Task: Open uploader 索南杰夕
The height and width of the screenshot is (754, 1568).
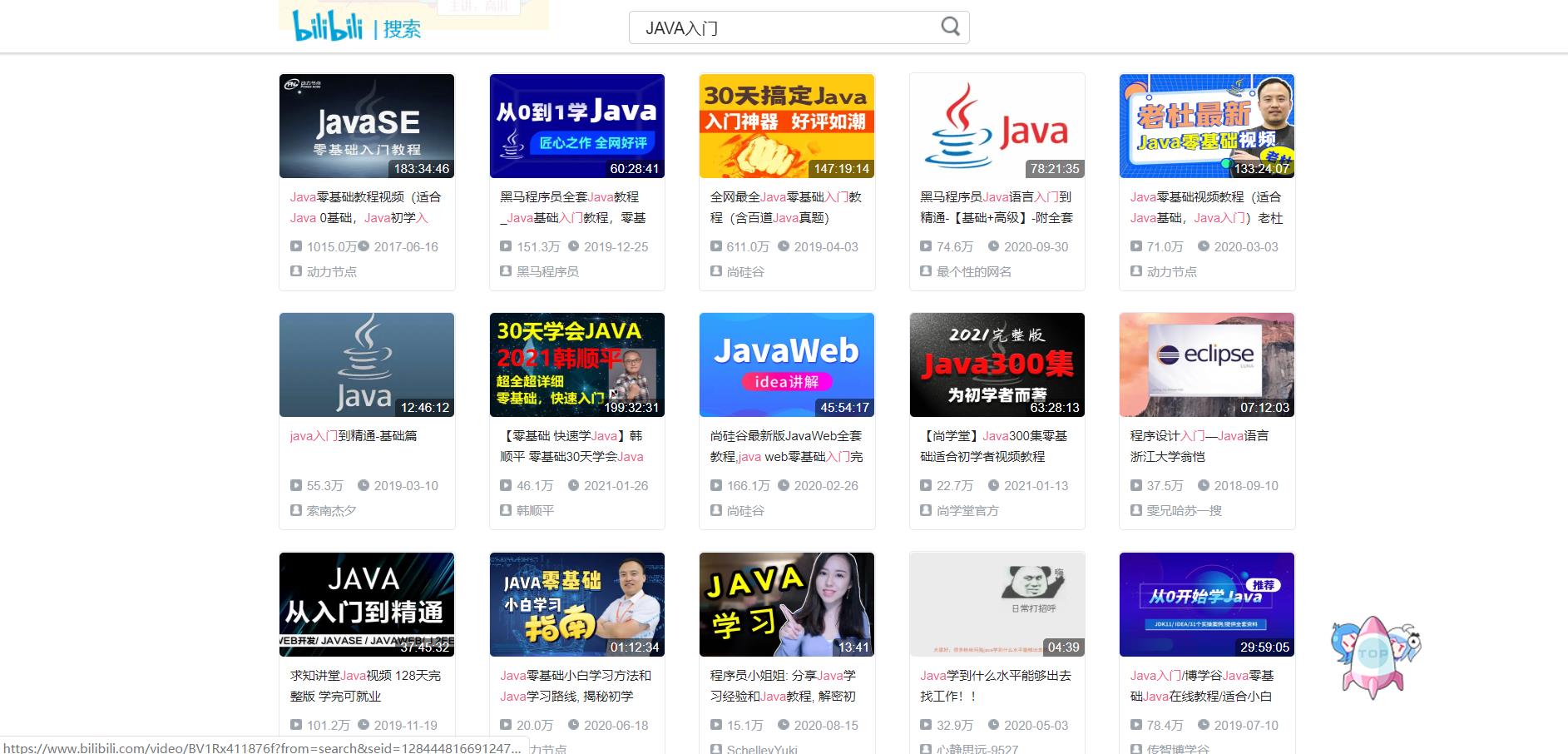Action: [332, 511]
